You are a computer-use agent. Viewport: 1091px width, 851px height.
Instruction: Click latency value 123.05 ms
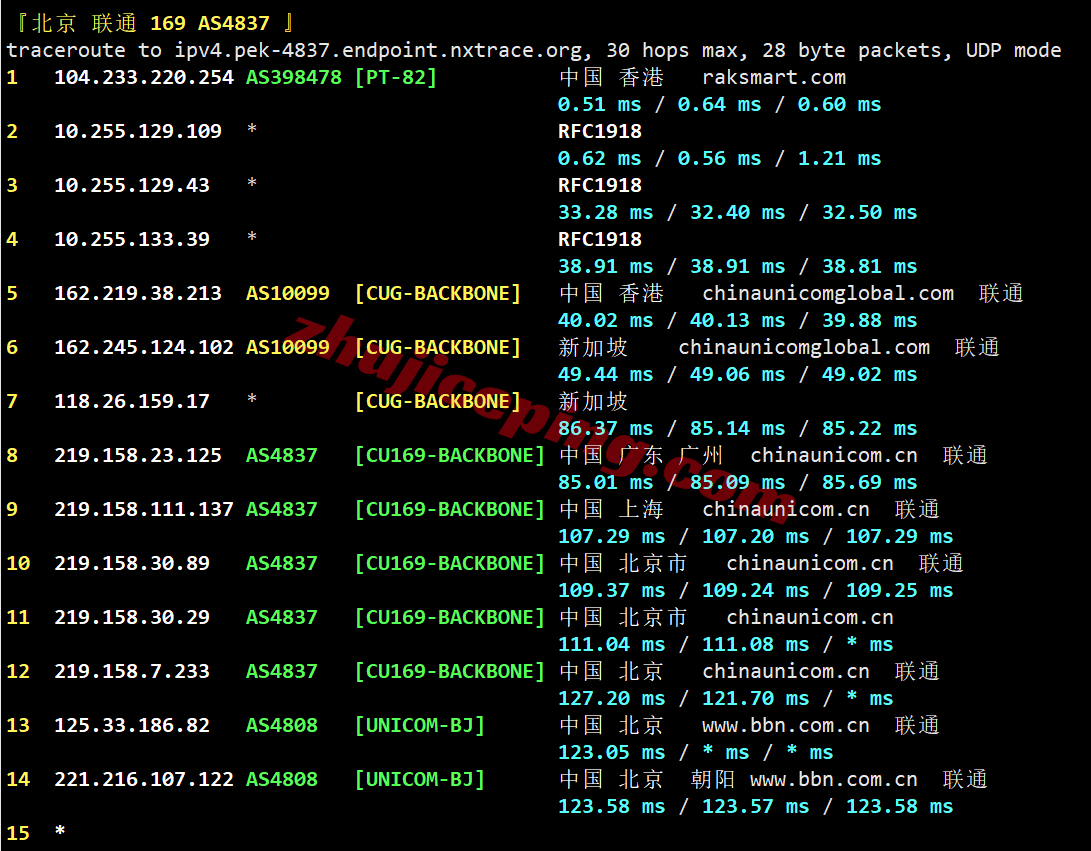click(x=612, y=752)
